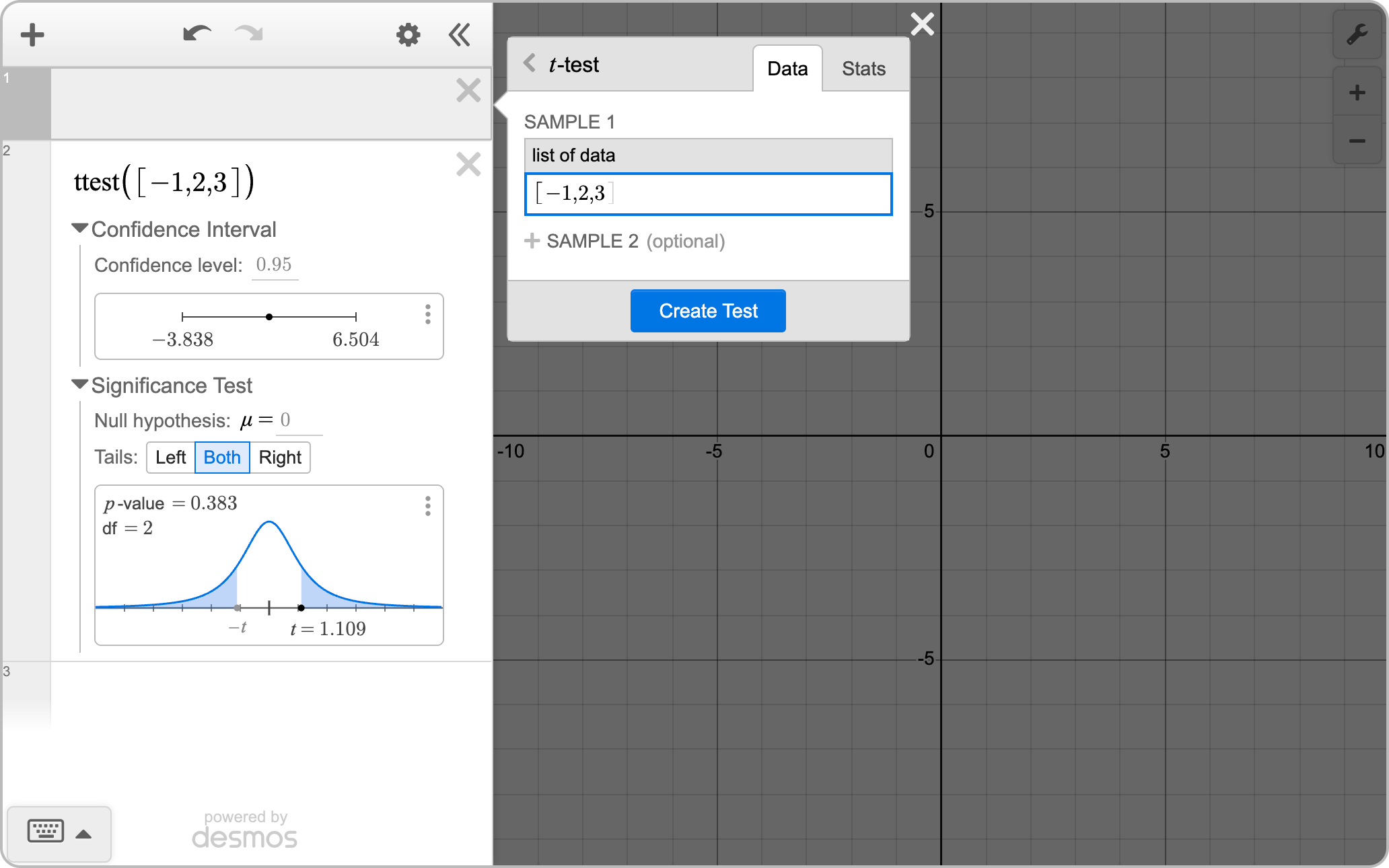Delete expression row 1
The width and height of the screenshot is (1389, 868).
point(468,90)
